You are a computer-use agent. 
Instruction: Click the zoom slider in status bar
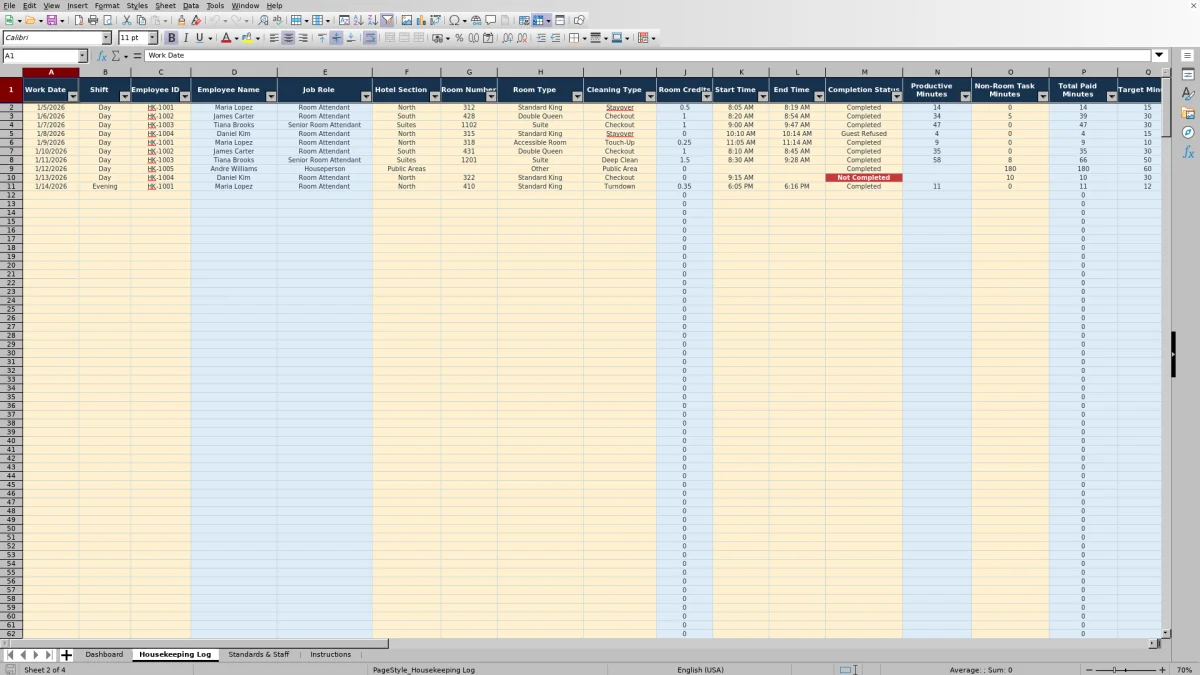pyautogui.click(x=1126, y=669)
